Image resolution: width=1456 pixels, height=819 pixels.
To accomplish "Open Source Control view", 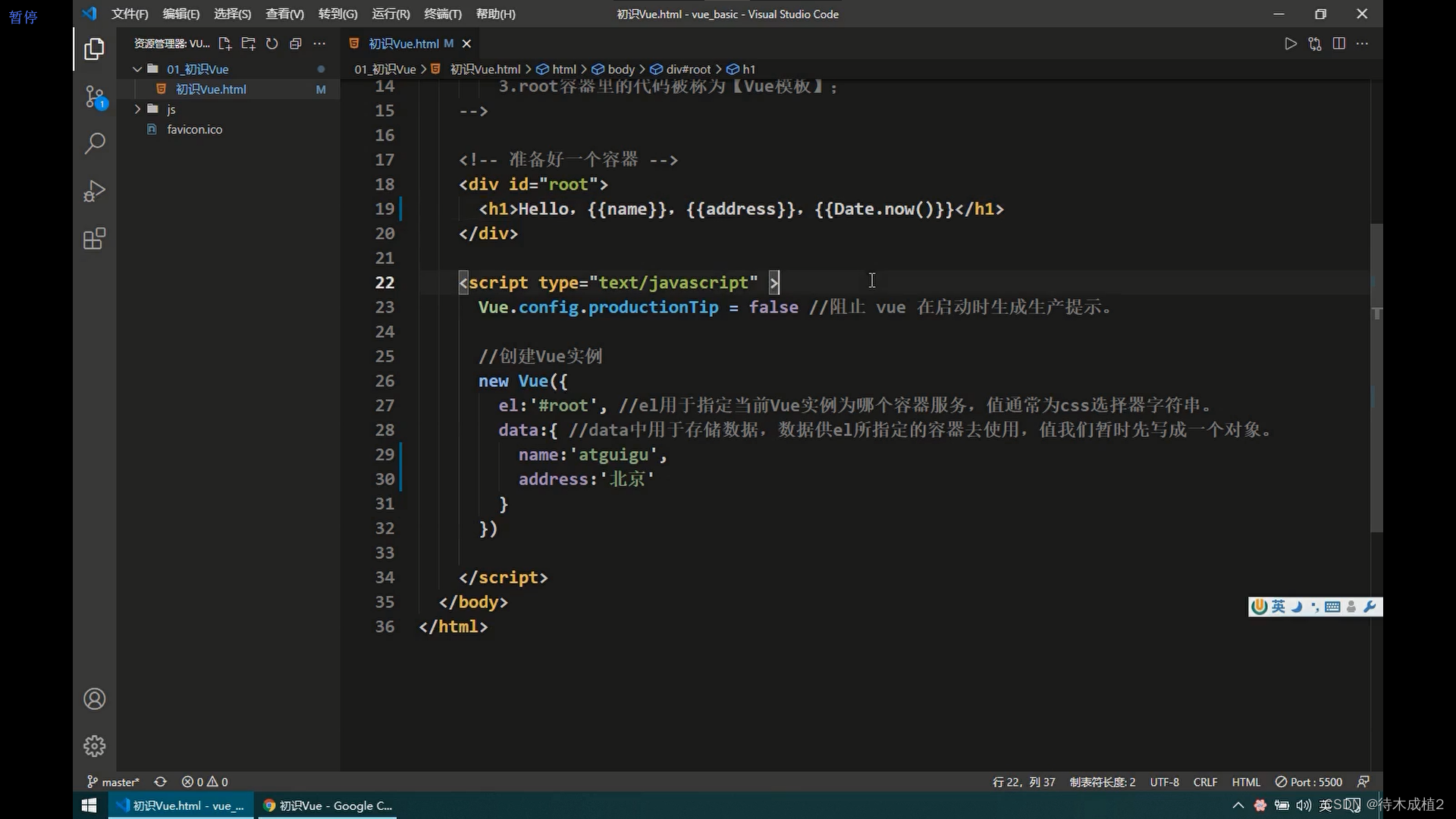I will click(94, 97).
